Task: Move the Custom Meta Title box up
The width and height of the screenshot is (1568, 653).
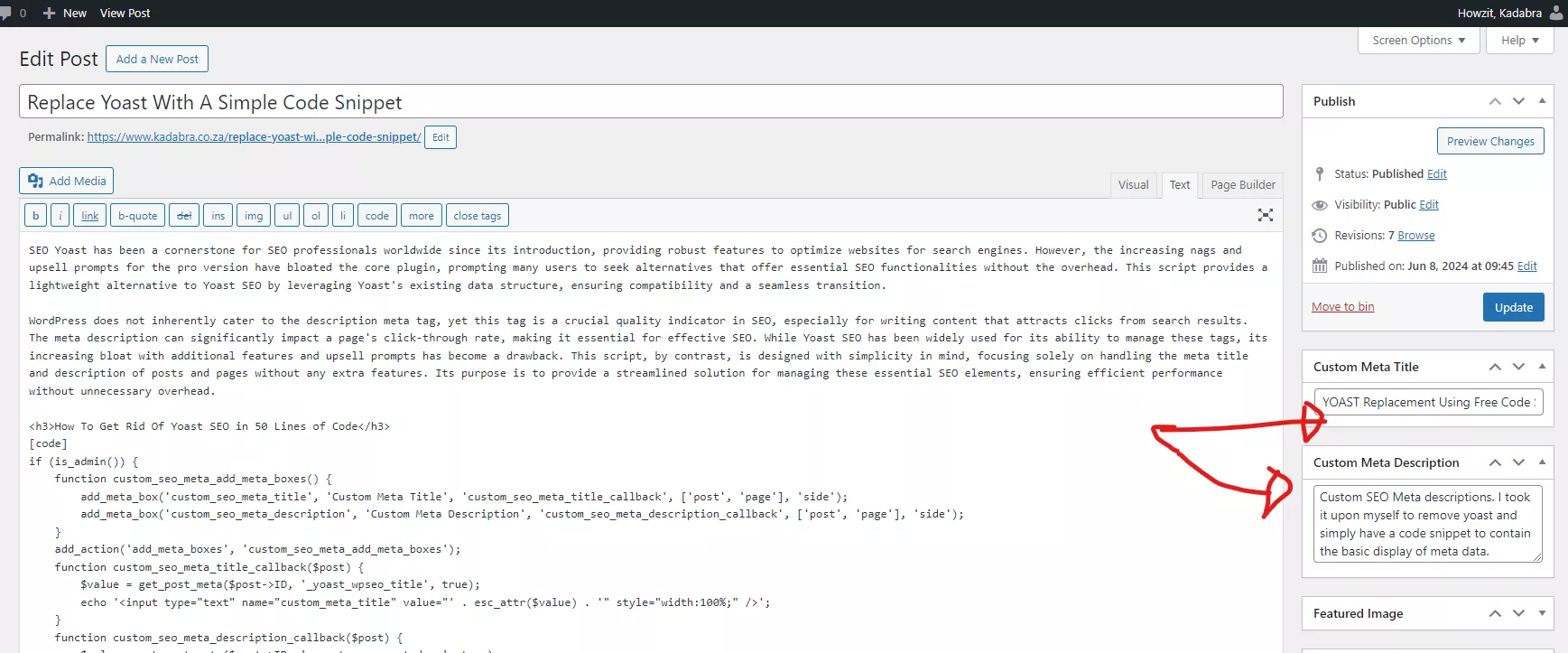Action: coord(1495,367)
